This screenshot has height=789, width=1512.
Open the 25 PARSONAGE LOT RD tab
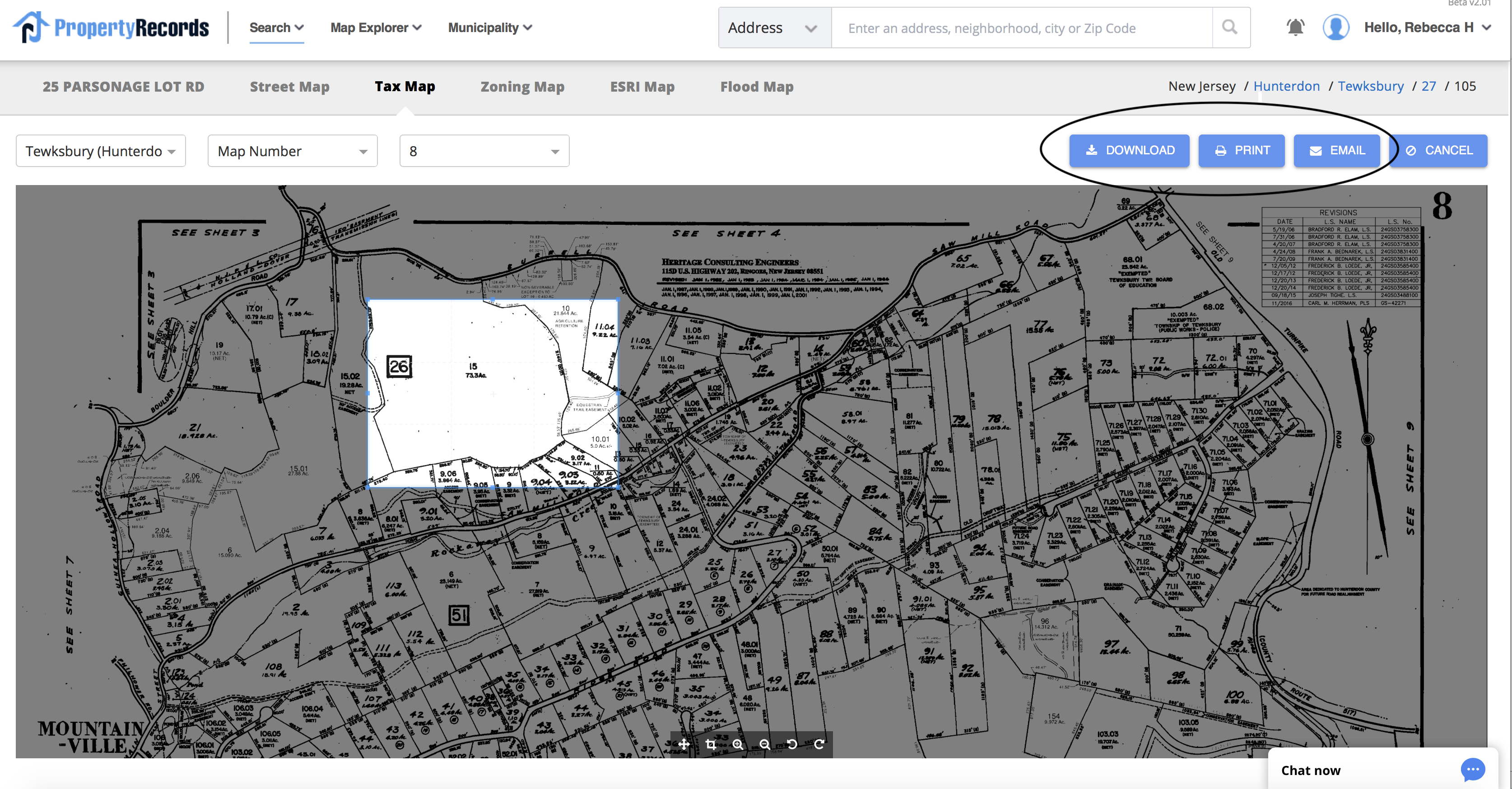[x=123, y=86]
